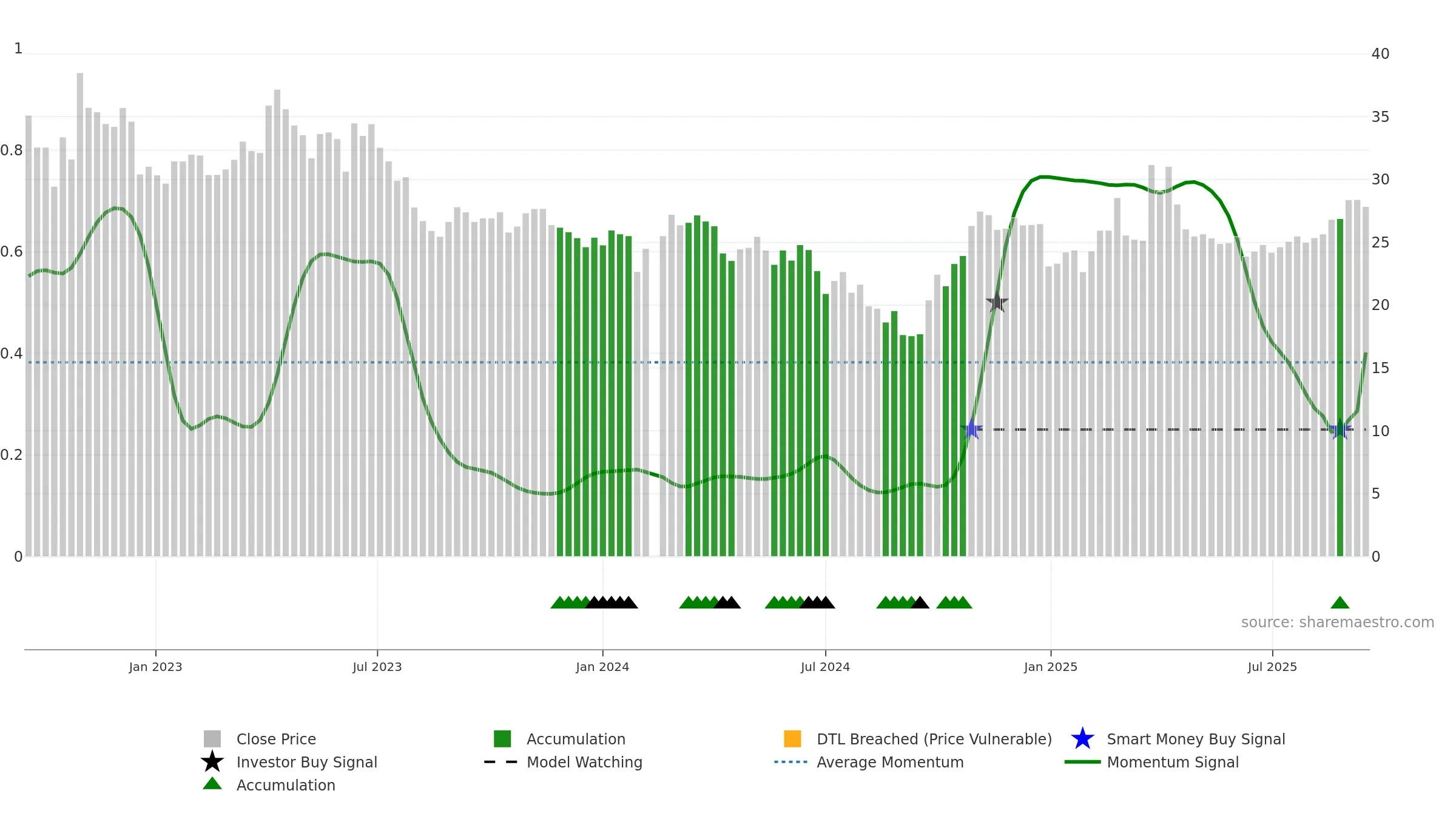Click the lone green accumulation triangle in 2025
The image size is (1456, 819).
click(x=1340, y=602)
